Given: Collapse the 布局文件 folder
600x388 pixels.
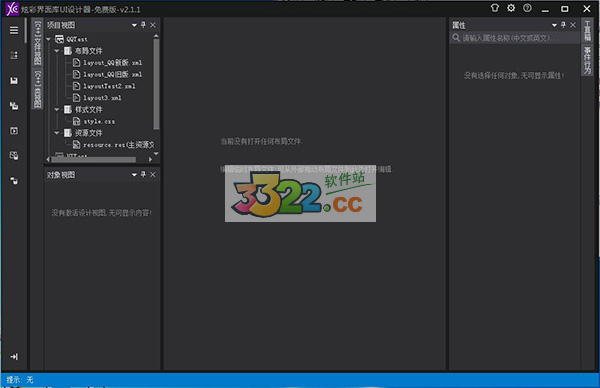Looking at the screenshot, I should 57,51.
